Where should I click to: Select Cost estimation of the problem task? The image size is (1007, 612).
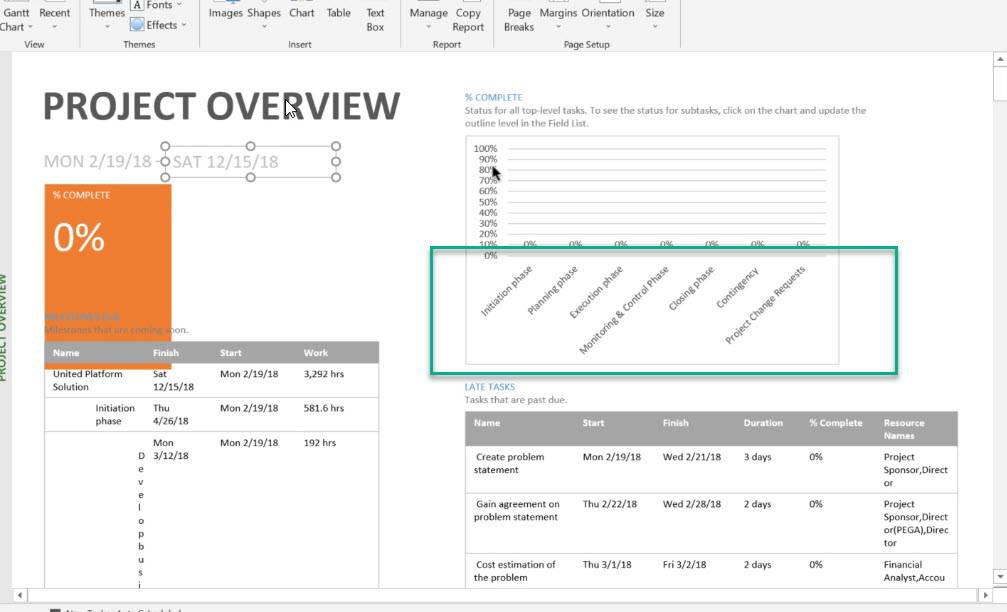514,571
